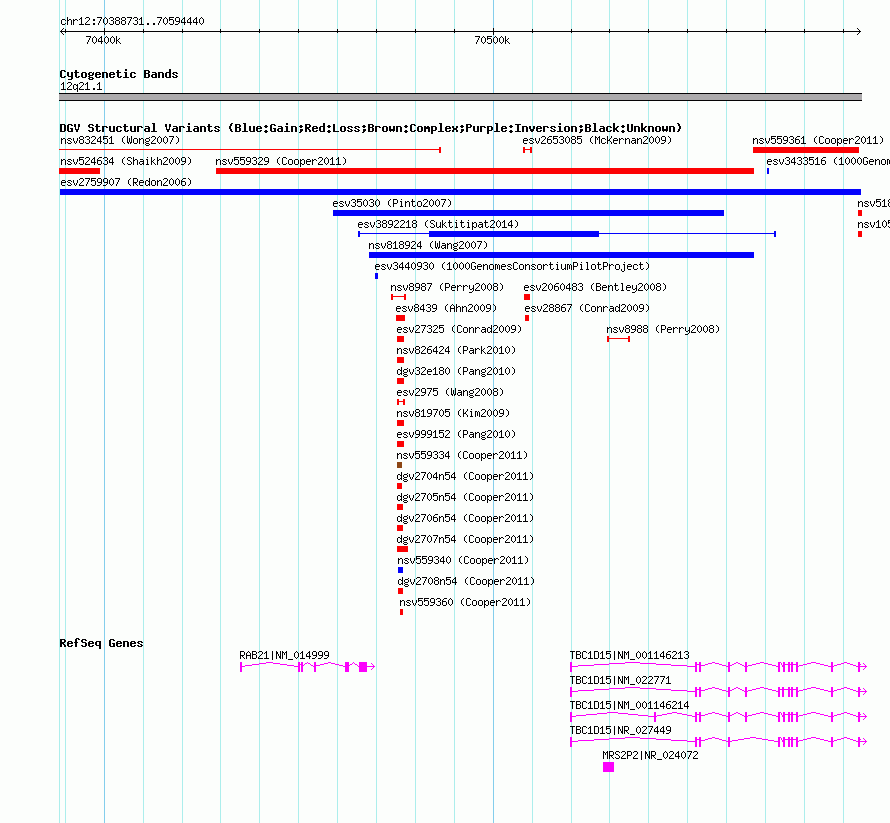Click esv3440930 (1000GenomesConsortiumPilotProject) label
This screenshot has height=823, width=890.
pyautogui.click(x=512, y=266)
